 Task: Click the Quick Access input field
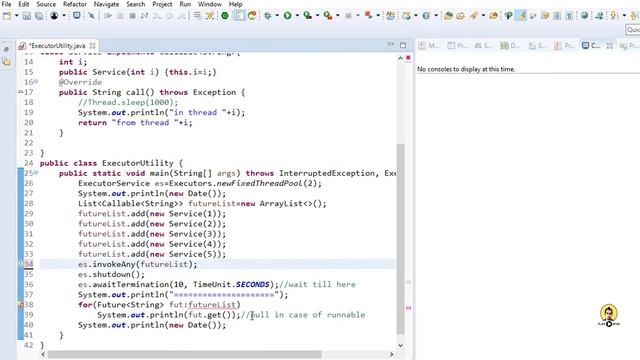click(x=633, y=30)
